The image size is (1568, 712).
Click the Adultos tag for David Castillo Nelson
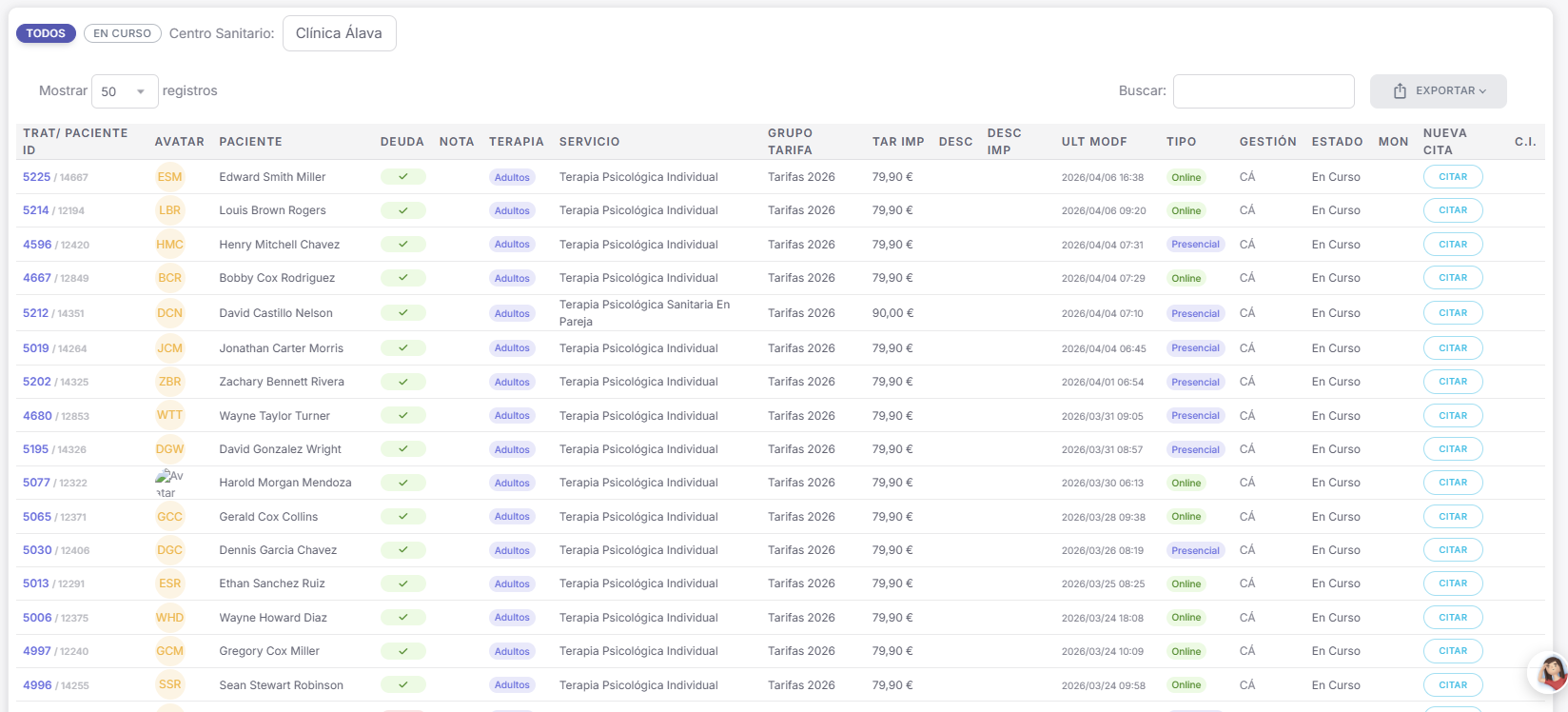click(512, 313)
